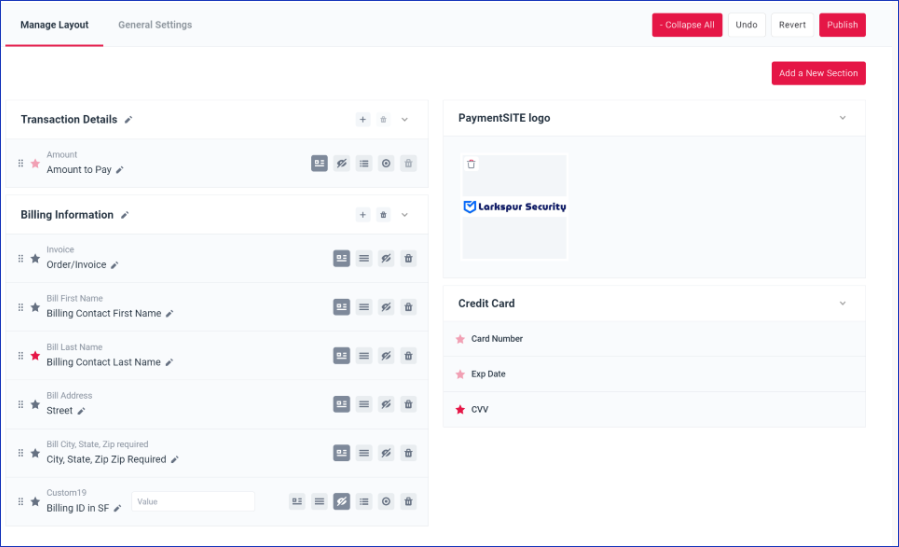Remove the Larkspur Security logo image
Screen dimensions: 899x547
point(471,165)
